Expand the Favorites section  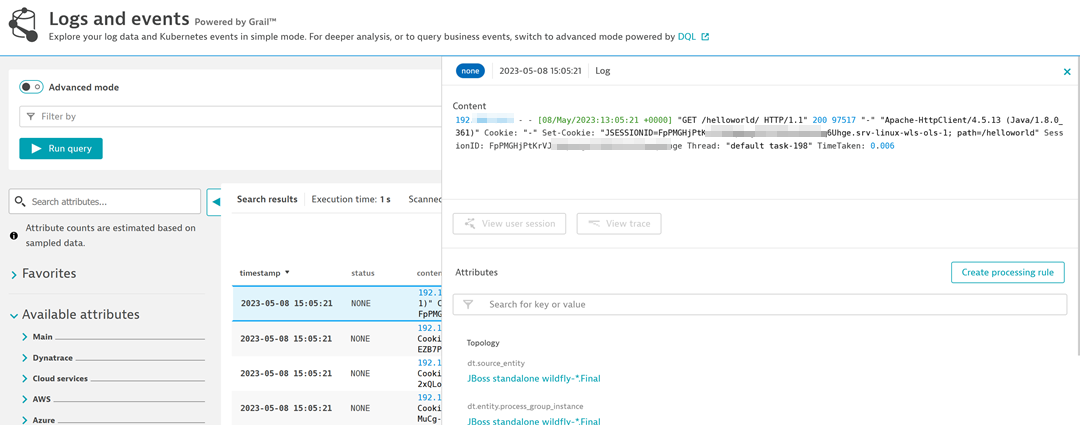pos(14,274)
